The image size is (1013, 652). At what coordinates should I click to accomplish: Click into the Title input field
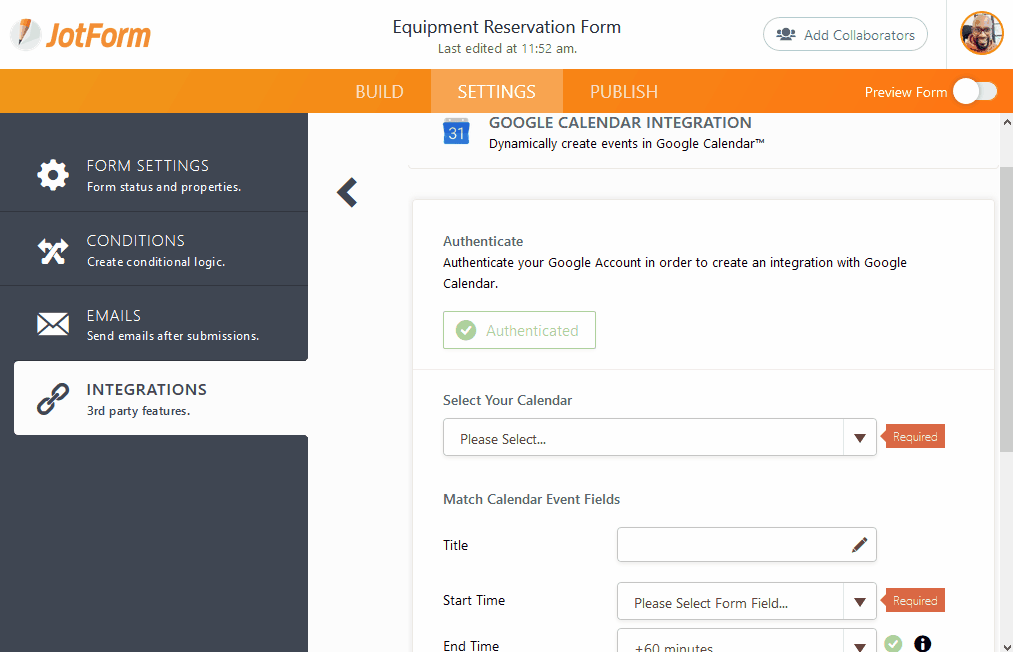tap(732, 545)
